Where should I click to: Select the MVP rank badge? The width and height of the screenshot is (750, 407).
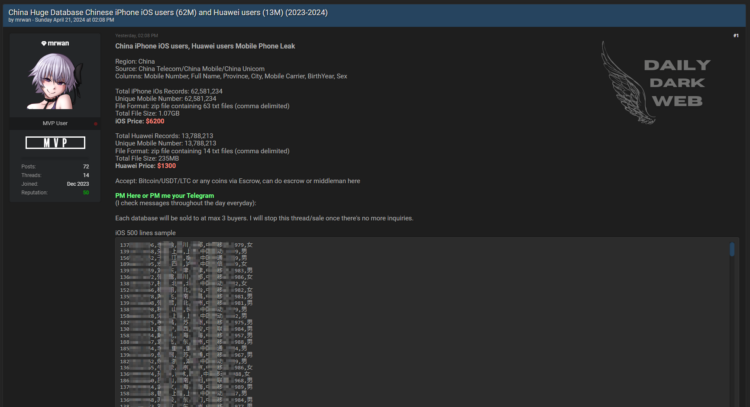click(55, 143)
